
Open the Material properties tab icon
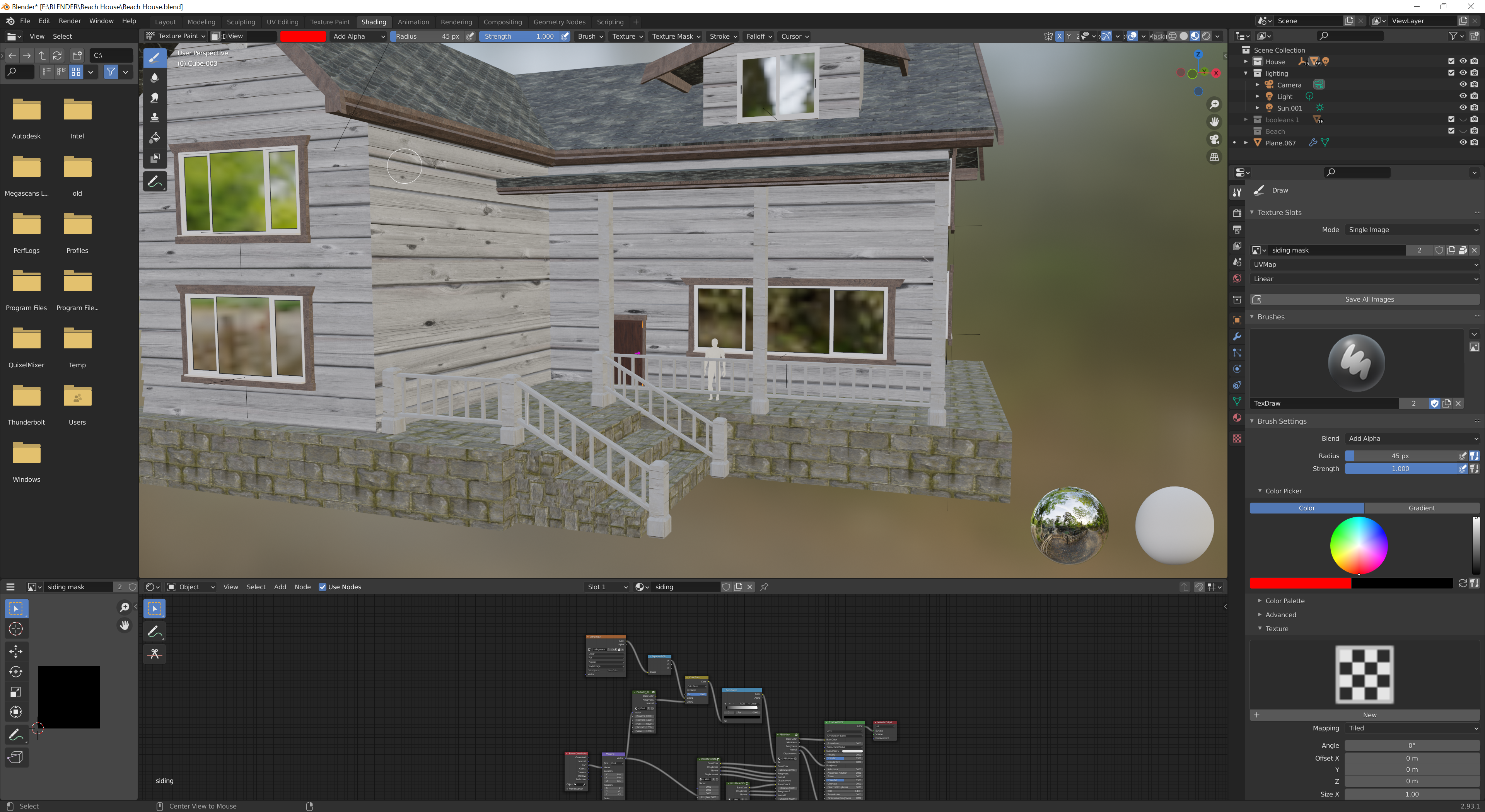click(1237, 418)
